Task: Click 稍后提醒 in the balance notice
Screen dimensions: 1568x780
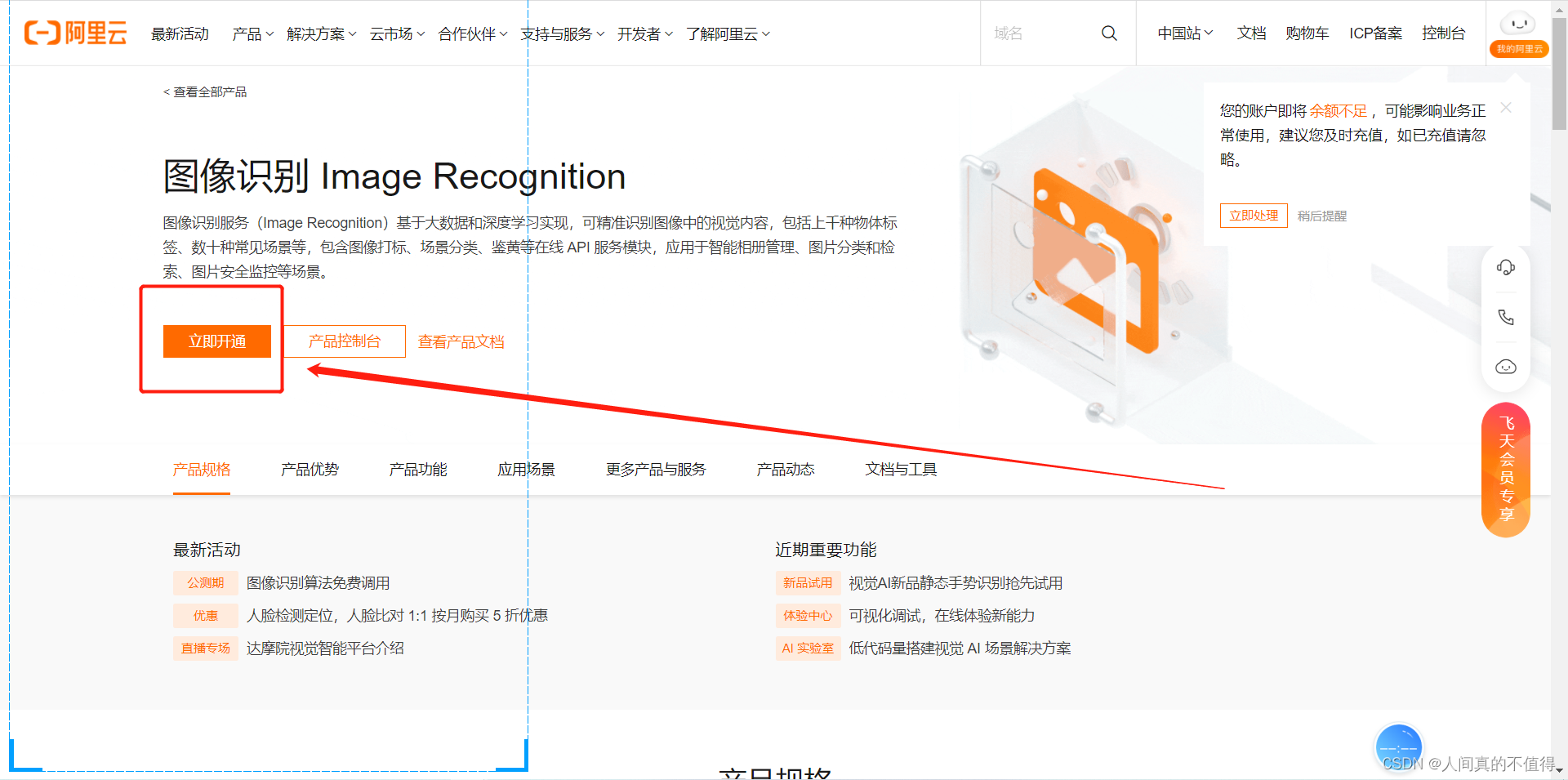Action: 1322,216
